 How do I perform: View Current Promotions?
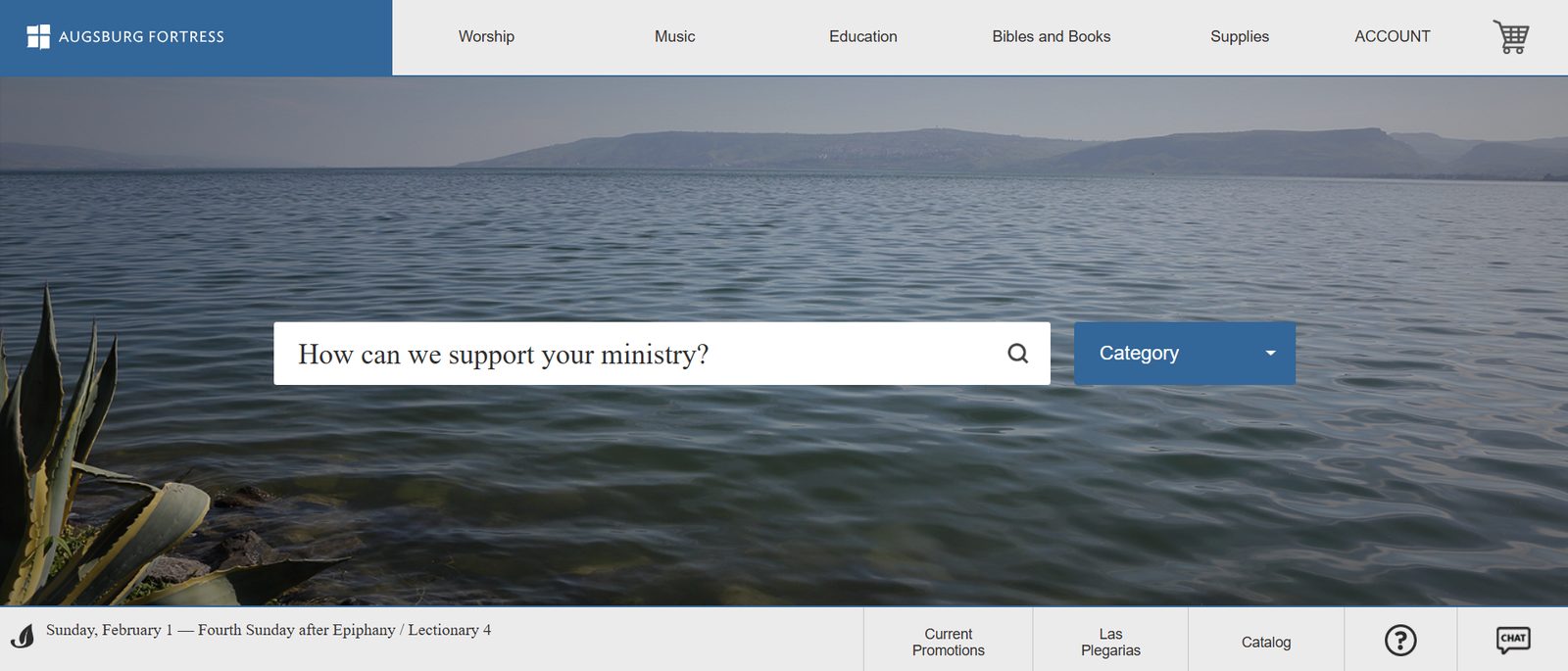(948, 642)
